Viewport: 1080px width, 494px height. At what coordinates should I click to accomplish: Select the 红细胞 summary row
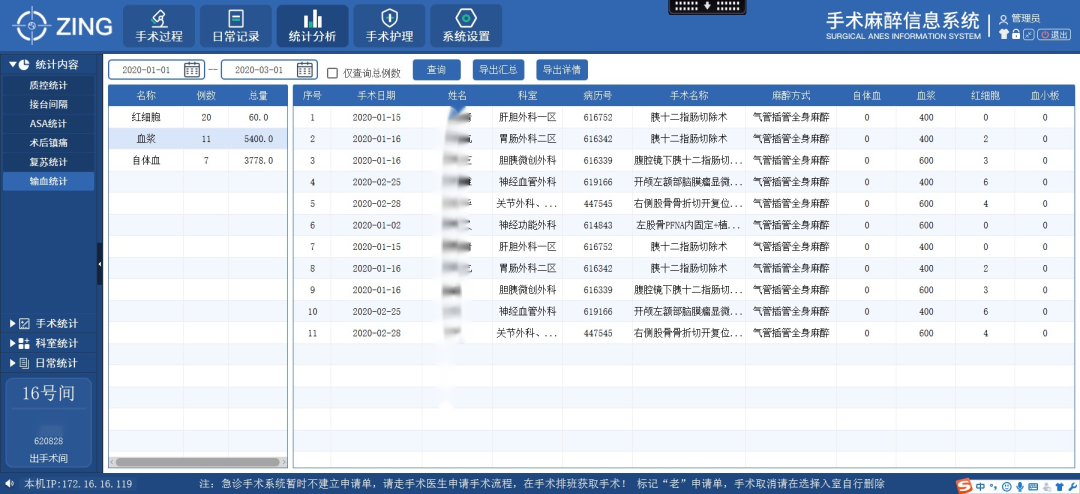point(198,117)
